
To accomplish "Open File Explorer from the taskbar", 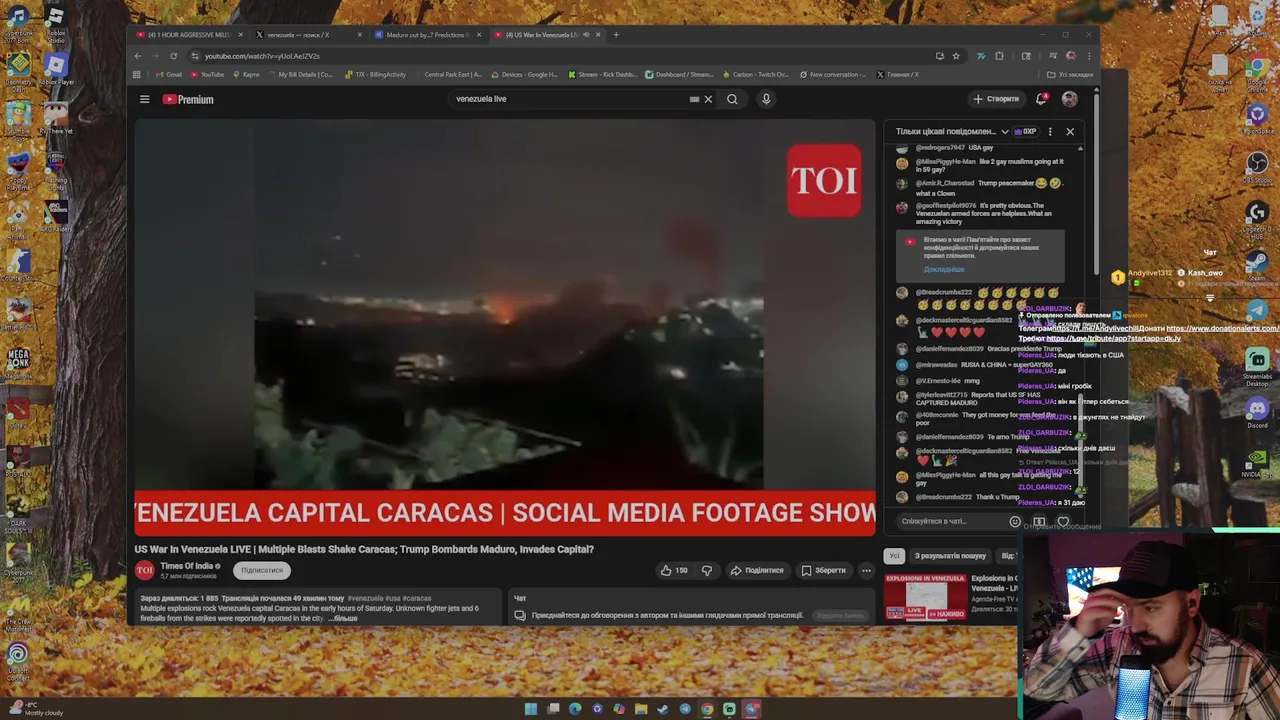I will coord(641,709).
